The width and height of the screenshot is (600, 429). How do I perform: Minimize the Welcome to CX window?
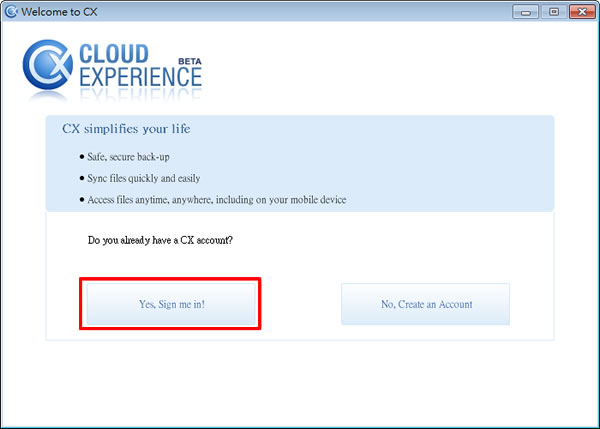[526, 12]
